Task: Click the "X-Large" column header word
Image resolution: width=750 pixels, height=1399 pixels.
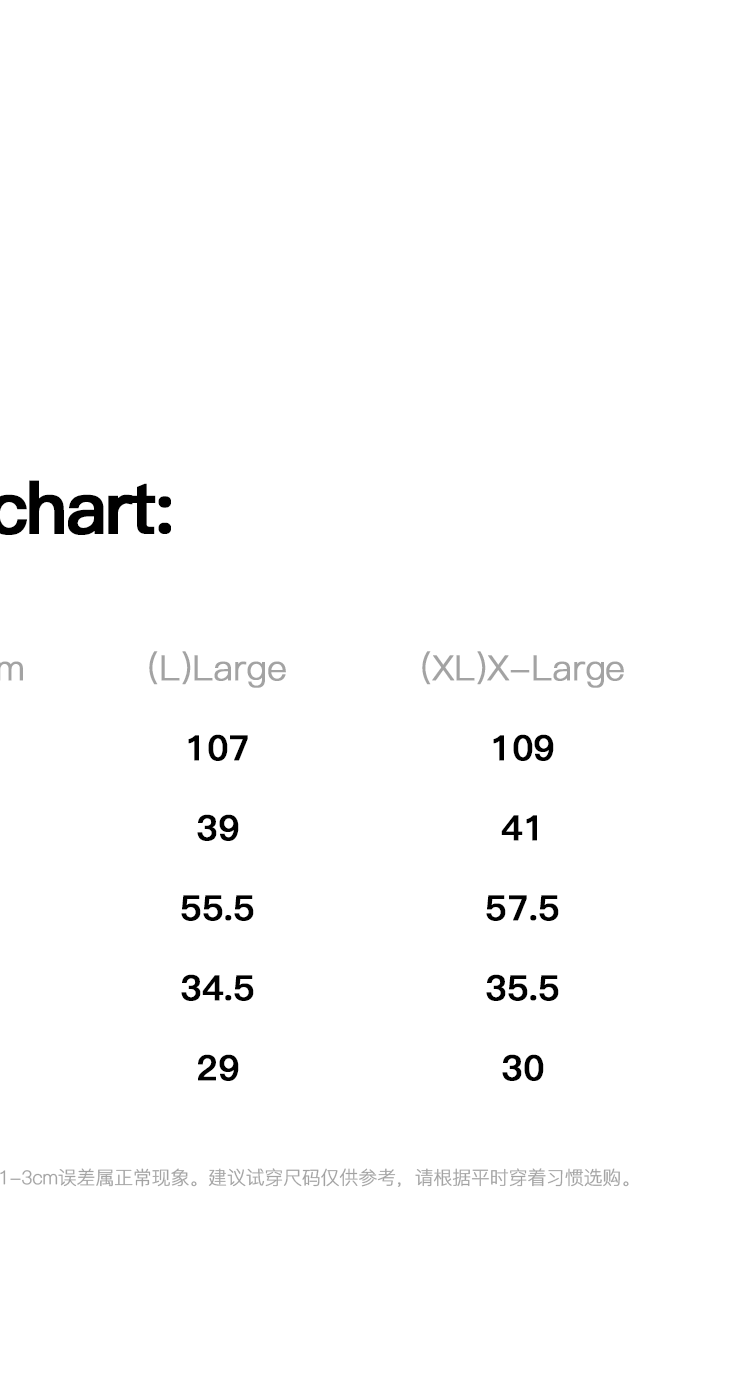Action: pyautogui.click(x=556, y=669)
